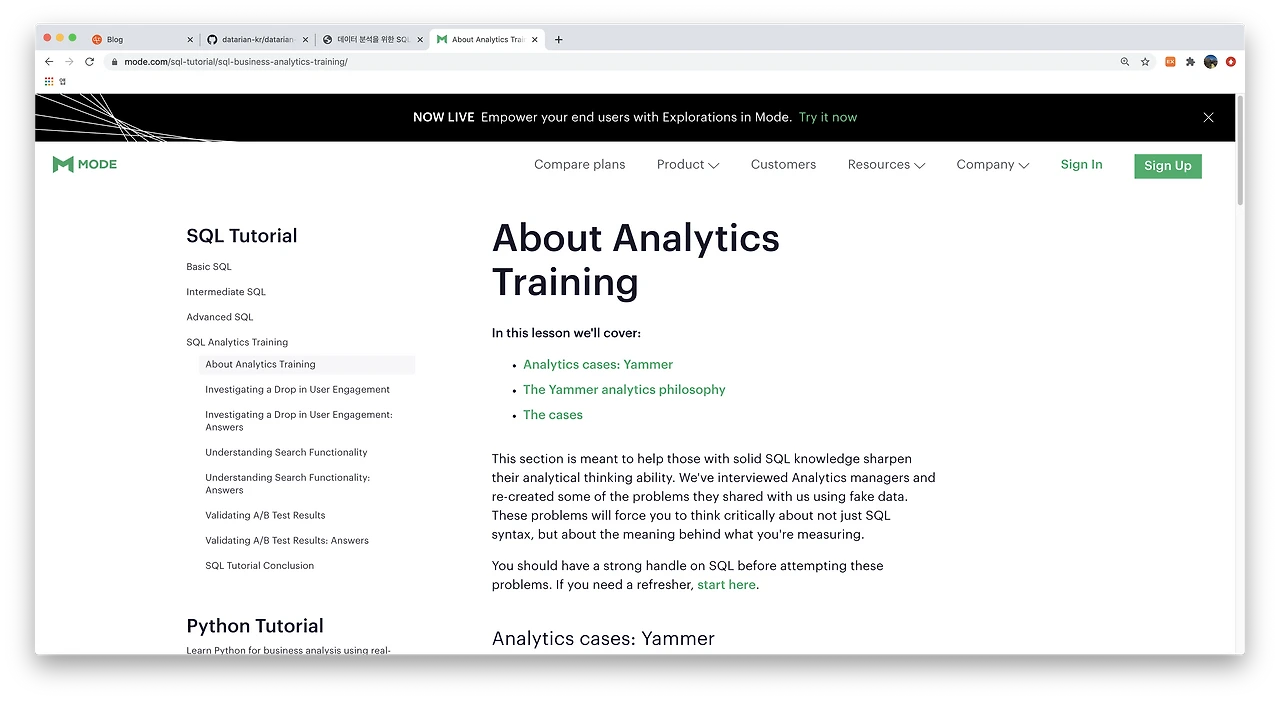Open the Apps grid in bookmarks bar

pos(49,82)
